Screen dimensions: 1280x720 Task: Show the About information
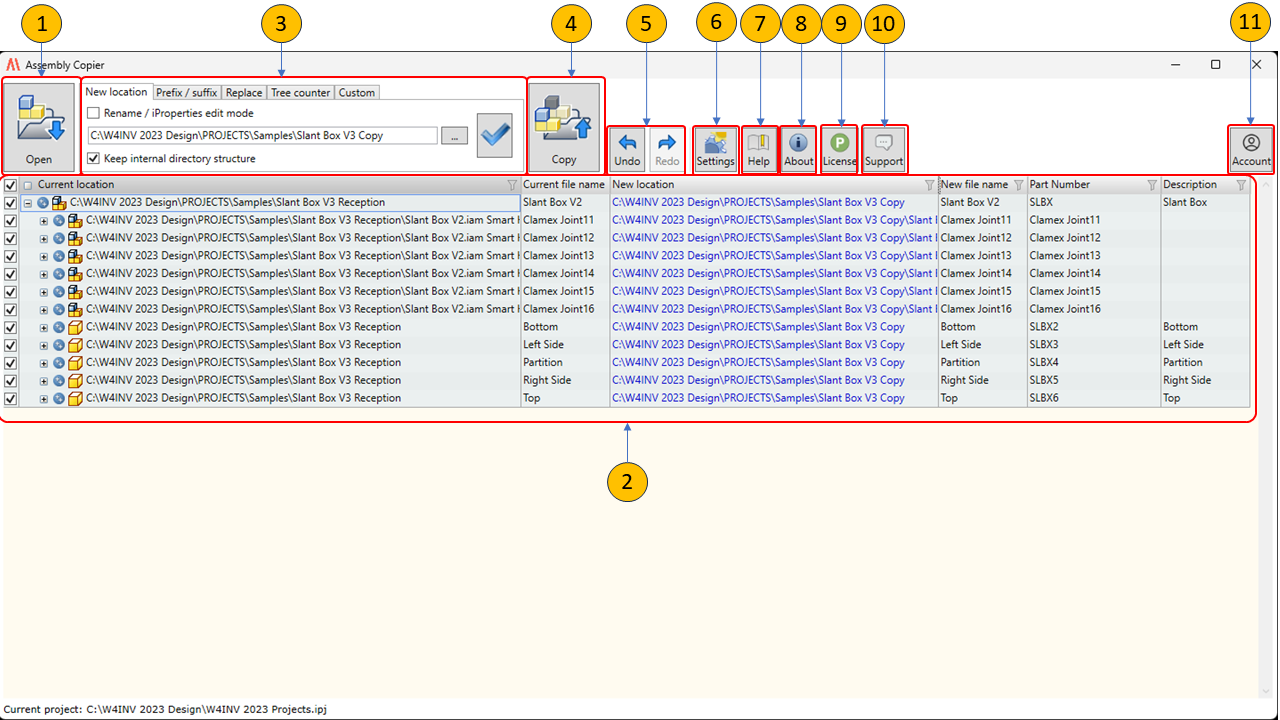pos(799,148)
